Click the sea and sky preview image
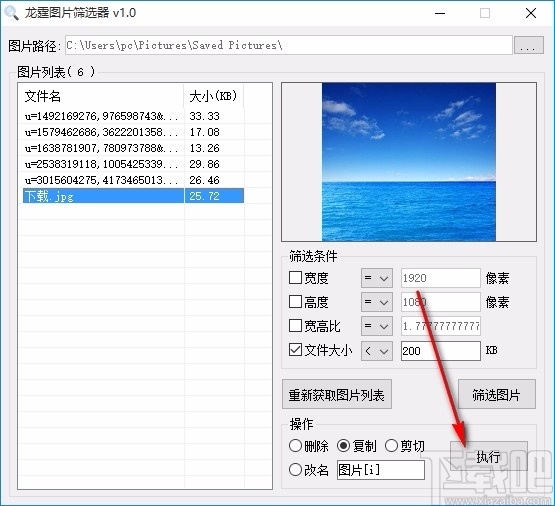The height and width of the screenshot is (506, 555). 409,162
